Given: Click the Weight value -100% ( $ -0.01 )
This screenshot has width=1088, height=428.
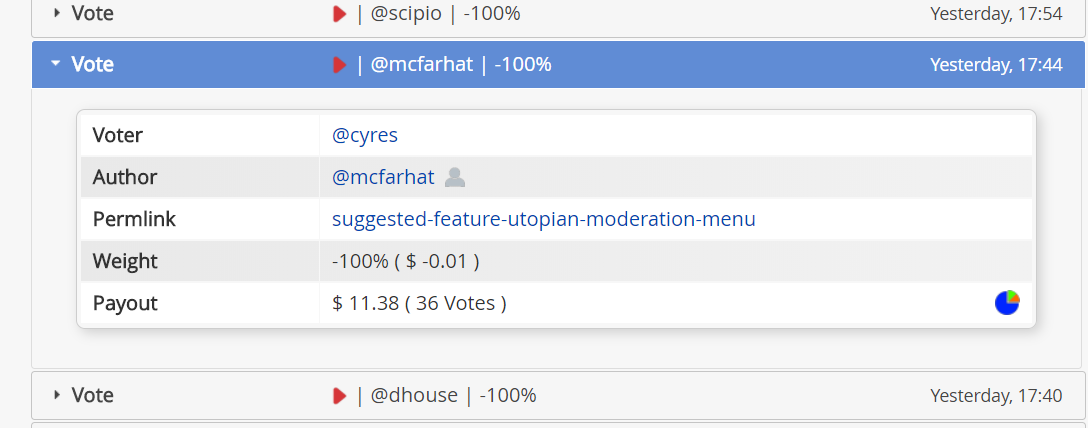Looking at the screenshot, I should [406, 262].
